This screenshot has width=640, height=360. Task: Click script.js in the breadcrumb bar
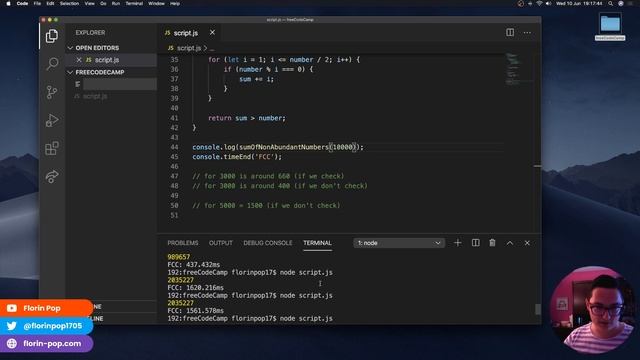[x=189, y=48]
